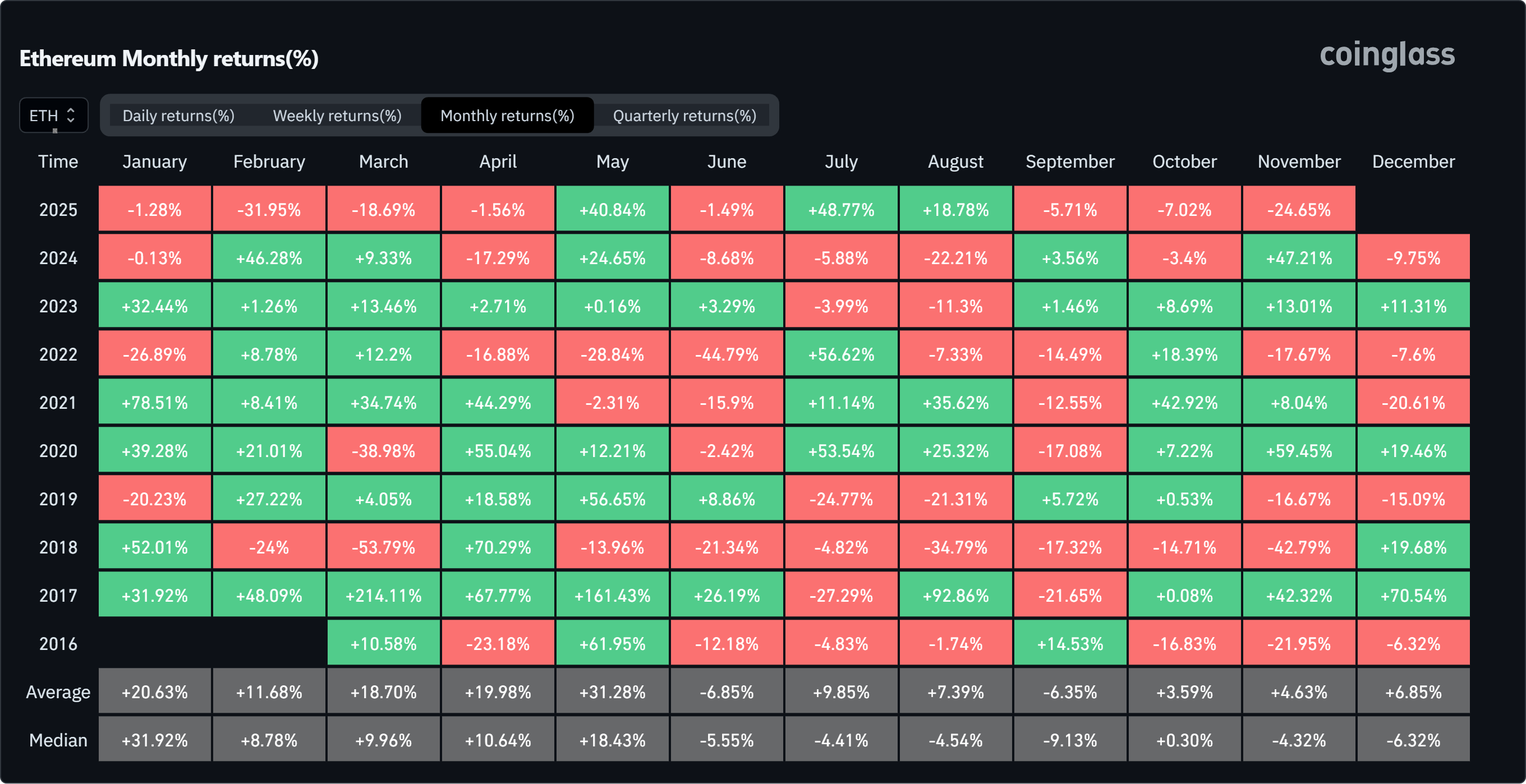Click the 2022 June -44.79% cell

point(727,354)
